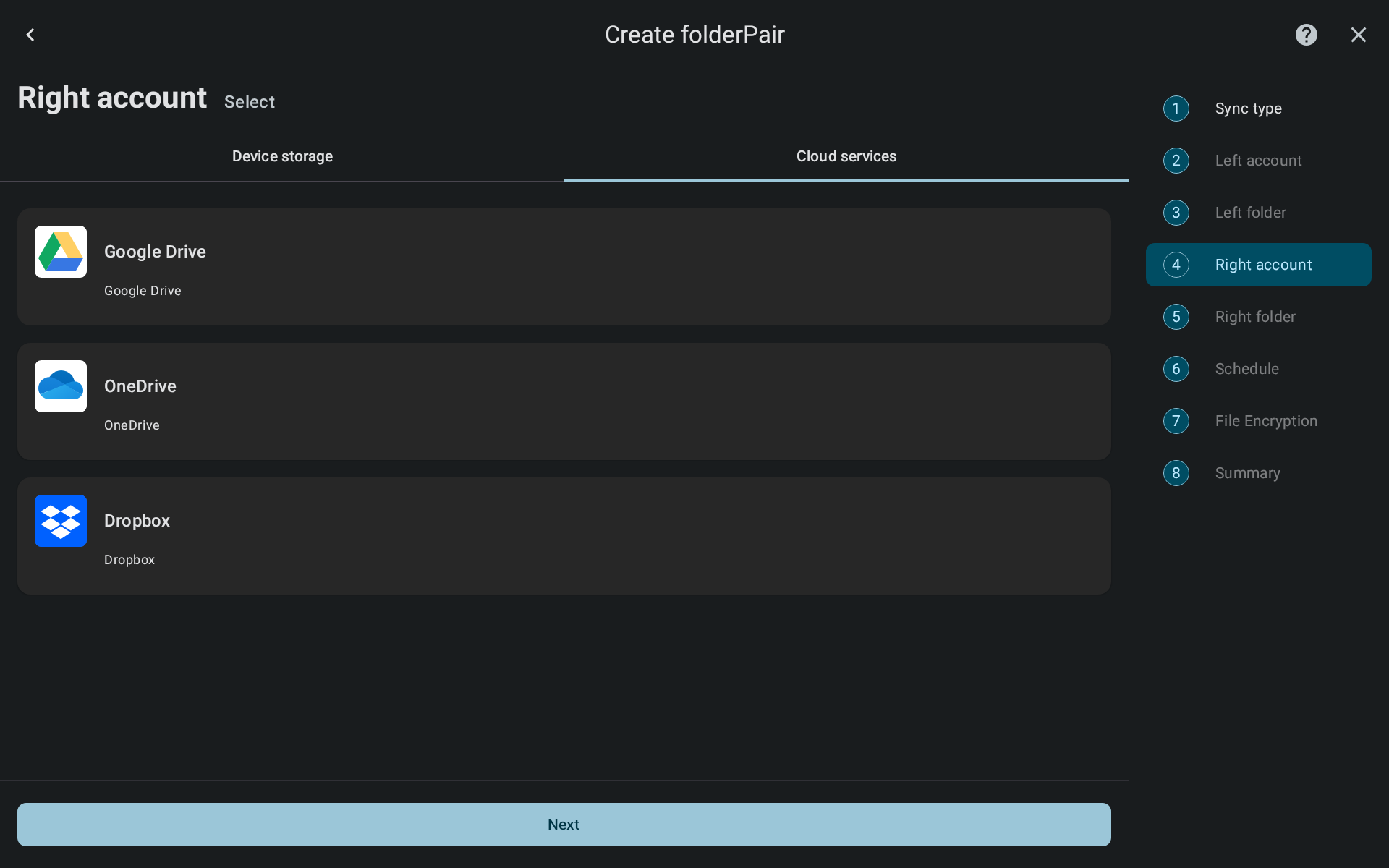Switch to the Cloud services tab
The image size is (1389, 868).
pyautogui.click(x=846, y=156)
